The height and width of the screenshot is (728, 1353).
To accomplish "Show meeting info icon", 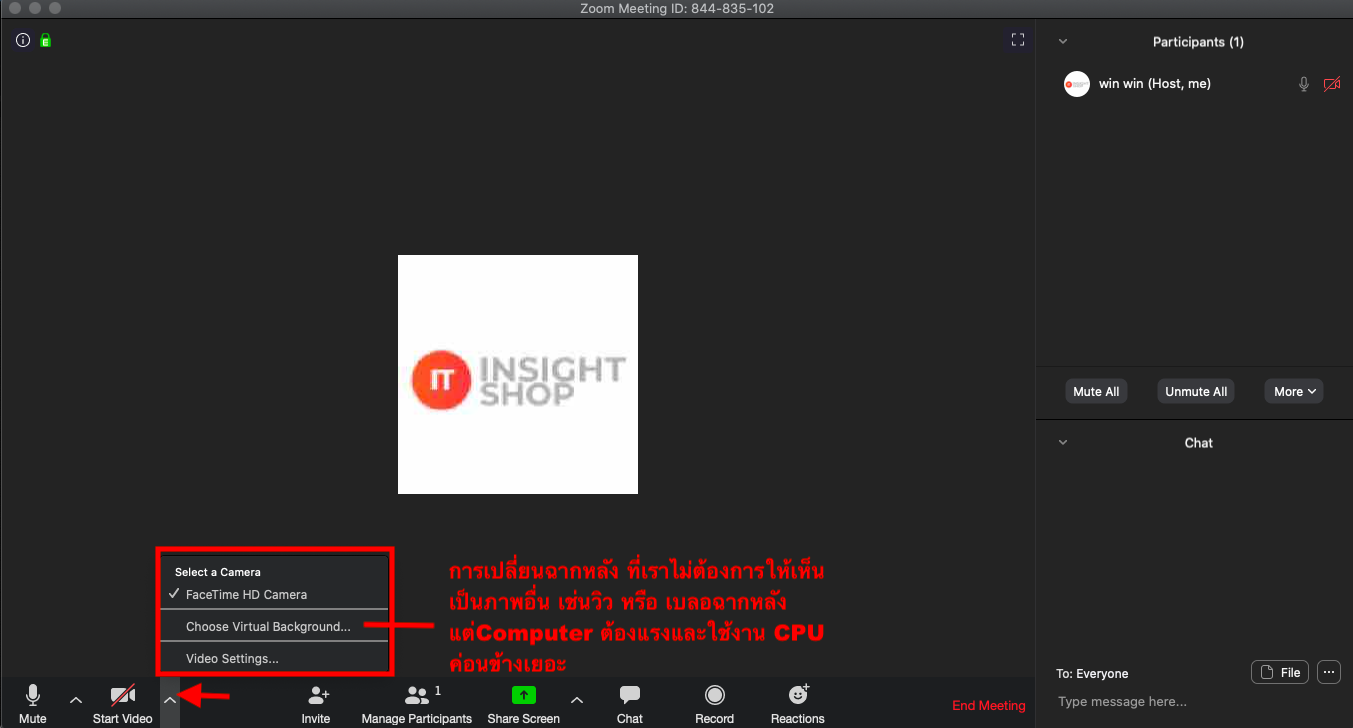I will click(x=23, y=40).
